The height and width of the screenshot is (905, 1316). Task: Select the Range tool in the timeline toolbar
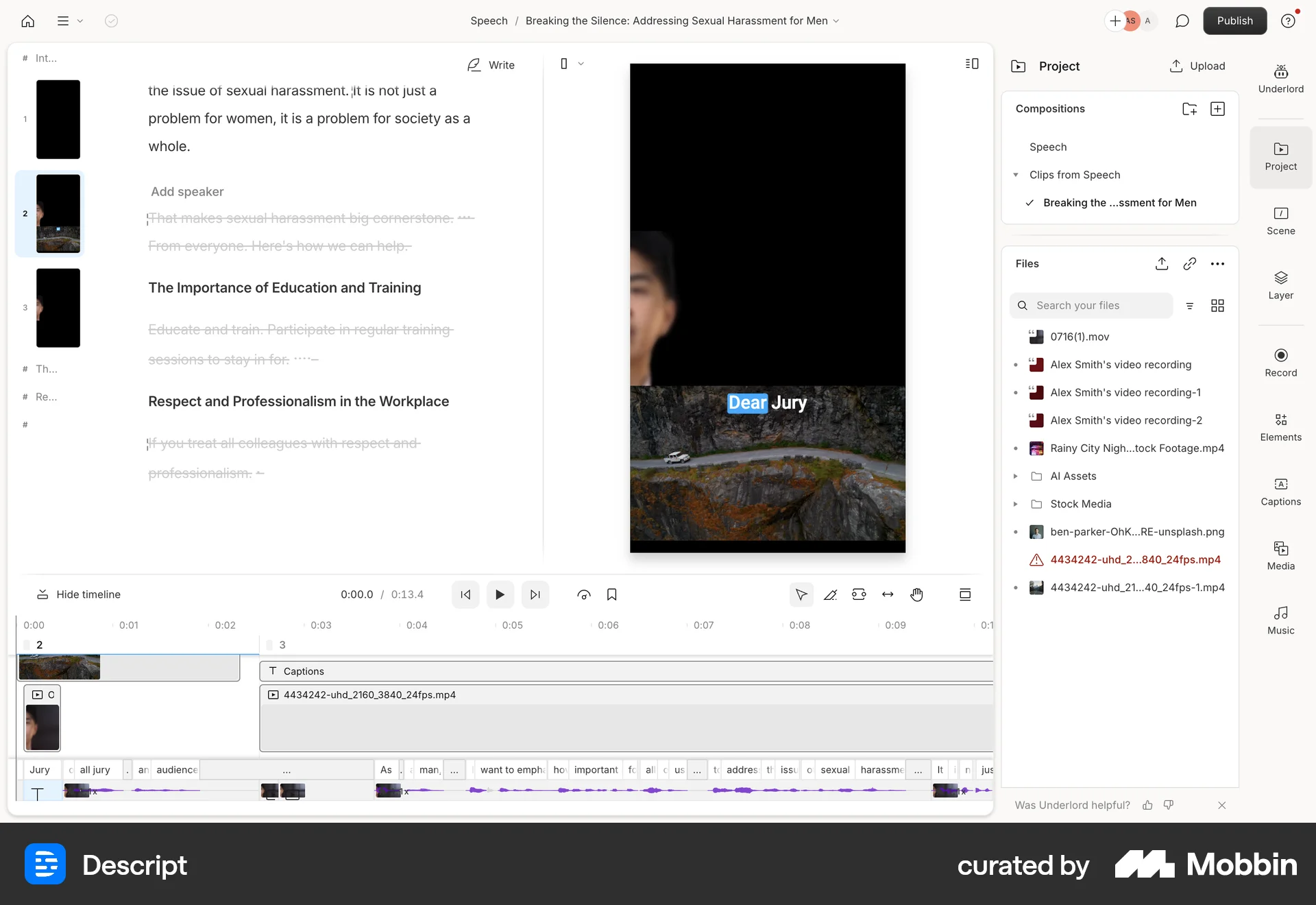[860, 594]
